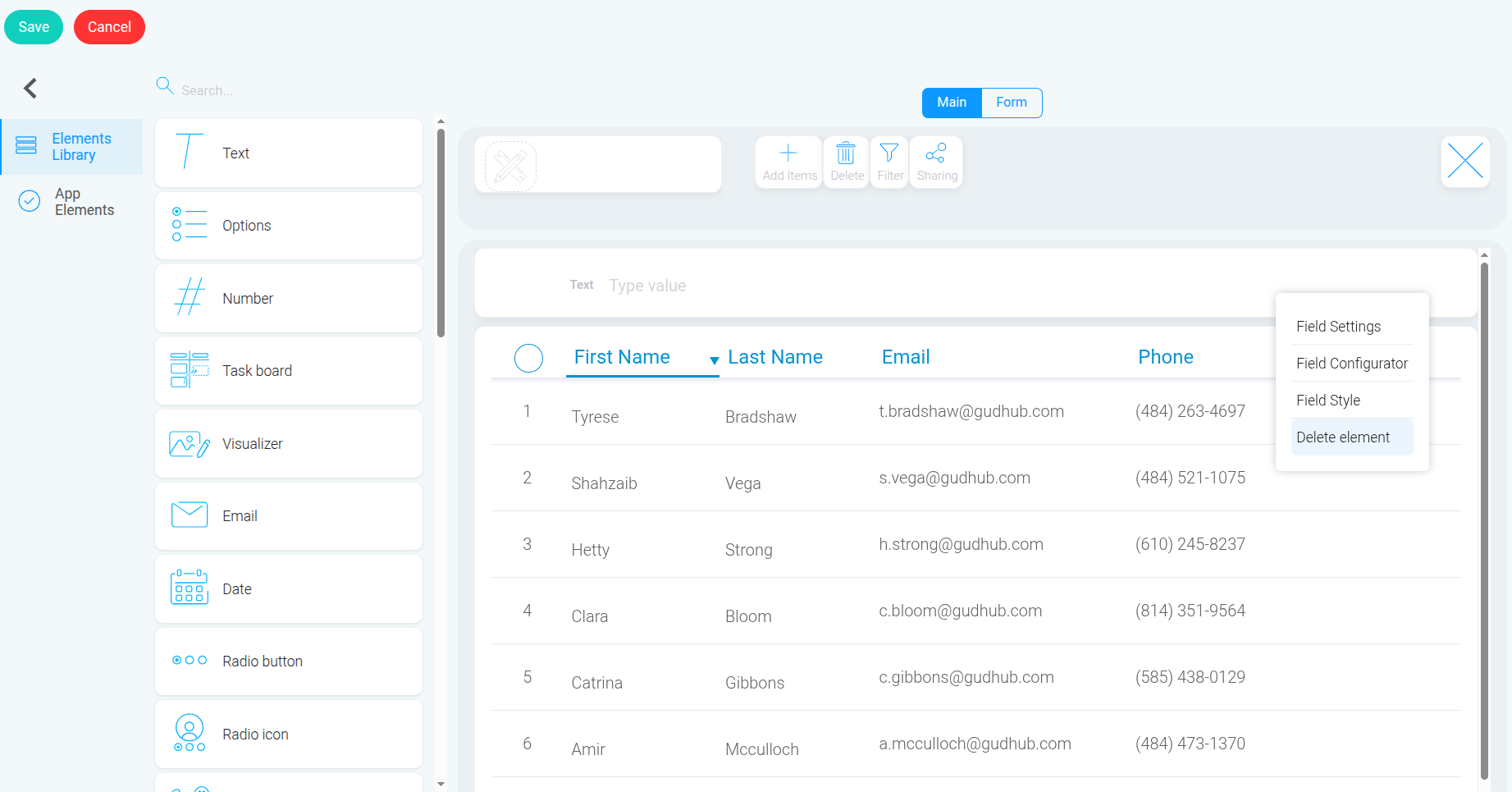The width and height of the screenshot is (1512, 792).
Task: Open the Elements Library tab
Action: (72, 147)
